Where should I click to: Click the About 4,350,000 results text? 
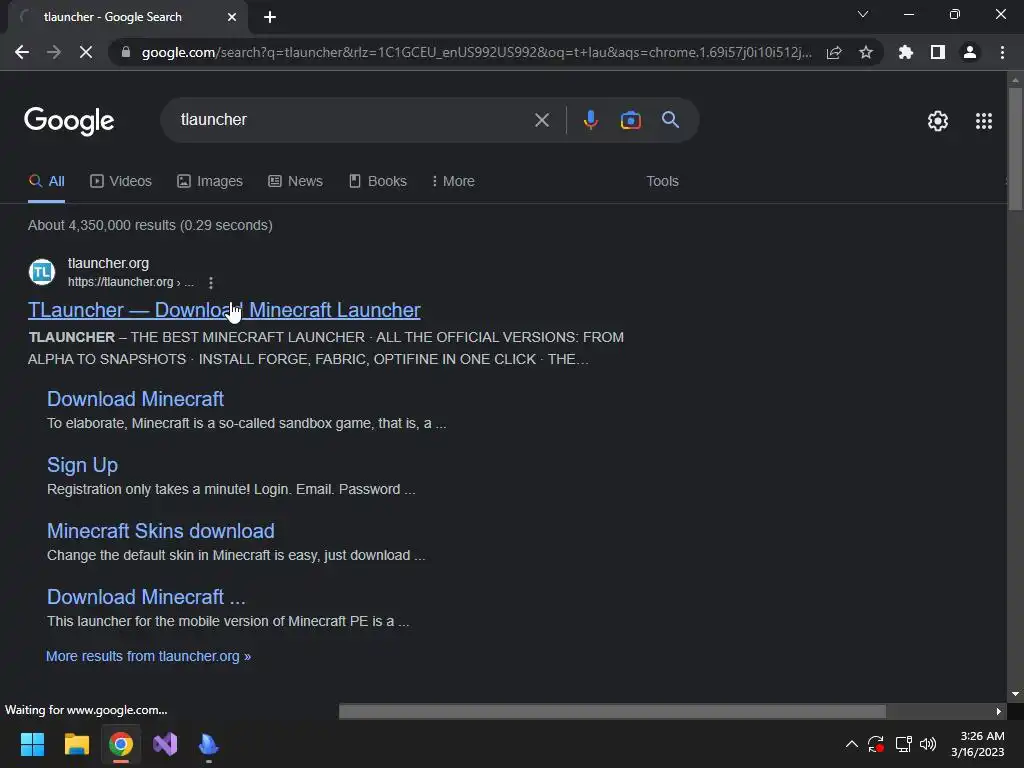coord(150,225)
